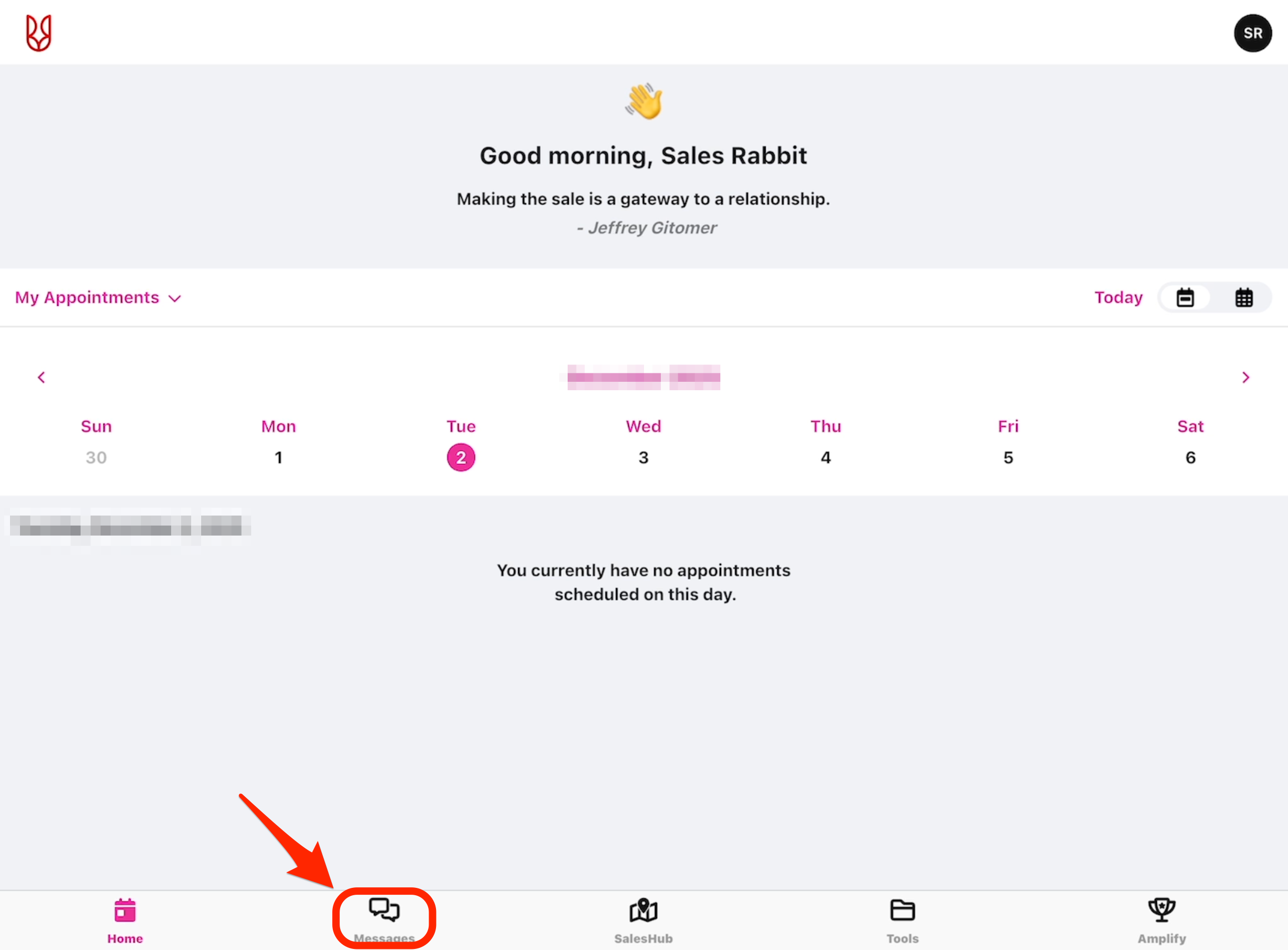Jump to Today in calendar
Image resolution: width=1288 pixels, height=950 pixels.
(x=1118, y=298)
